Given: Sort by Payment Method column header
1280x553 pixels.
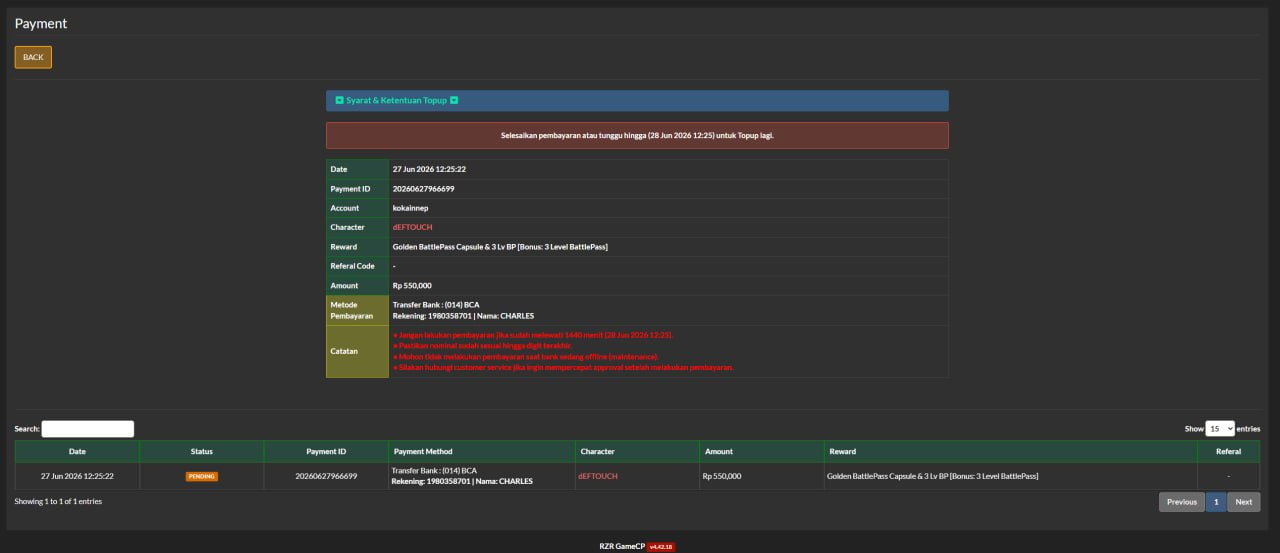Looking at the screenshot, I should [482, 452].
